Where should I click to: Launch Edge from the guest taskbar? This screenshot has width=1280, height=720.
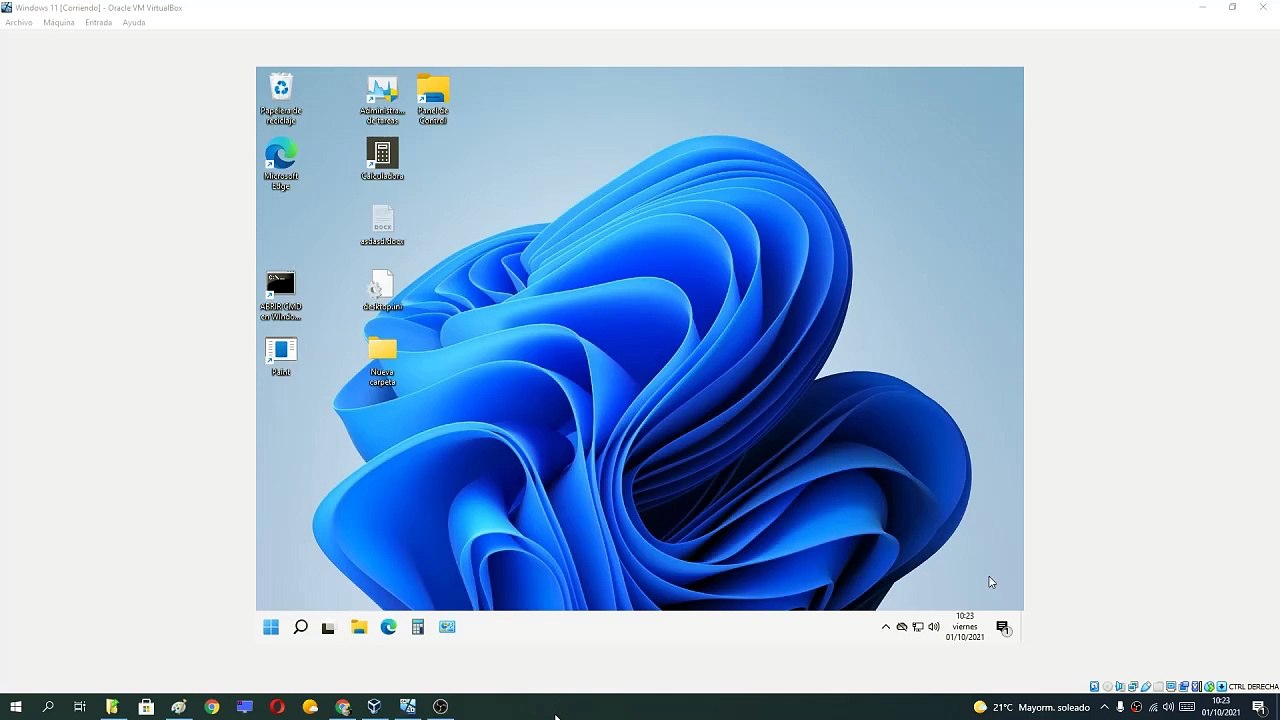pyautogui.click(x=388, y=627)
